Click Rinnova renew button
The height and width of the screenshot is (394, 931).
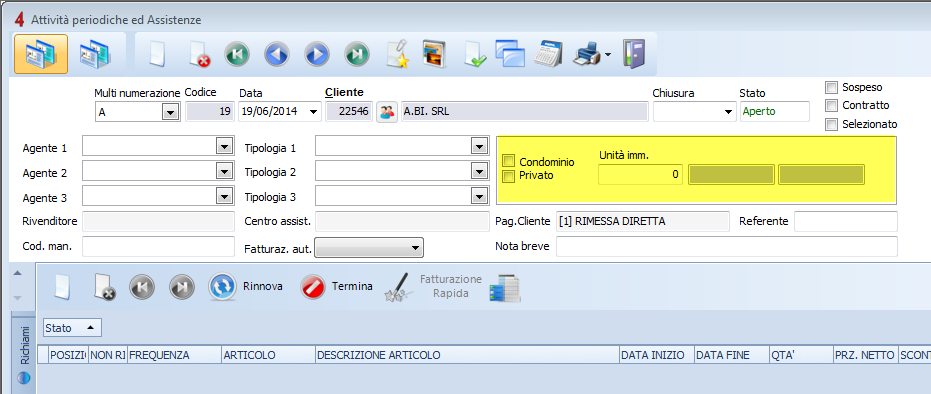click(245, 287)
